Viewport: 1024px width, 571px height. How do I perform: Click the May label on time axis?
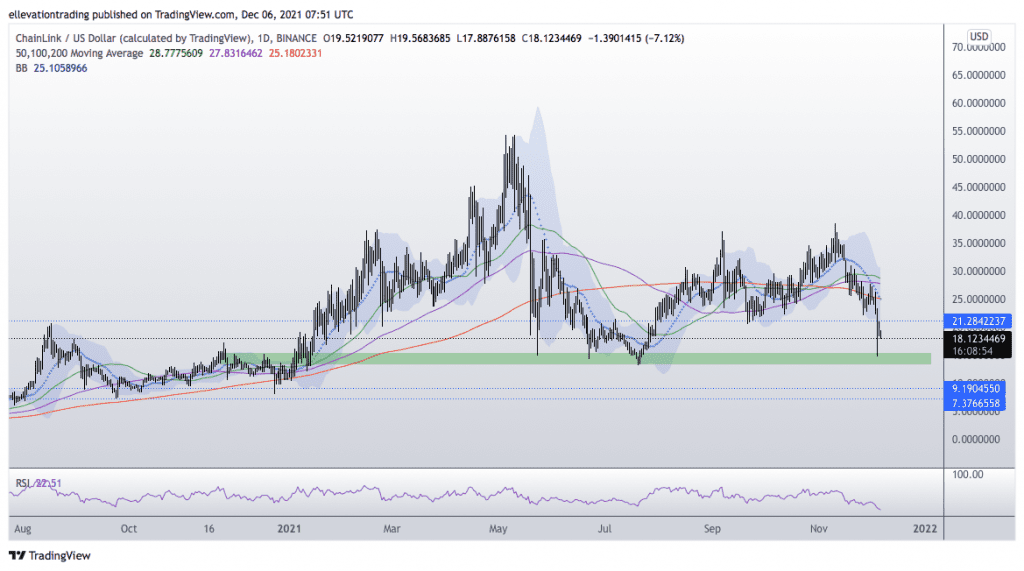(x=498, y=529)
